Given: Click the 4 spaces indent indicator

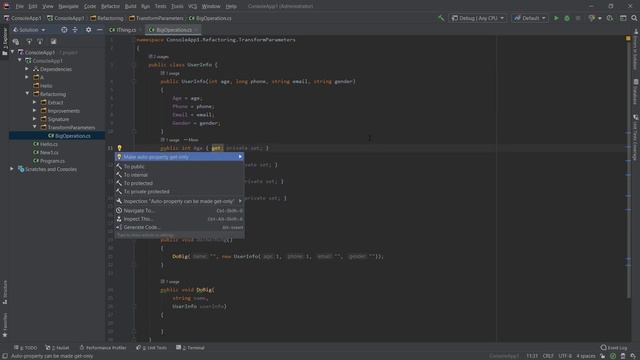Looking at the screenshot, I should pos(586,356).
